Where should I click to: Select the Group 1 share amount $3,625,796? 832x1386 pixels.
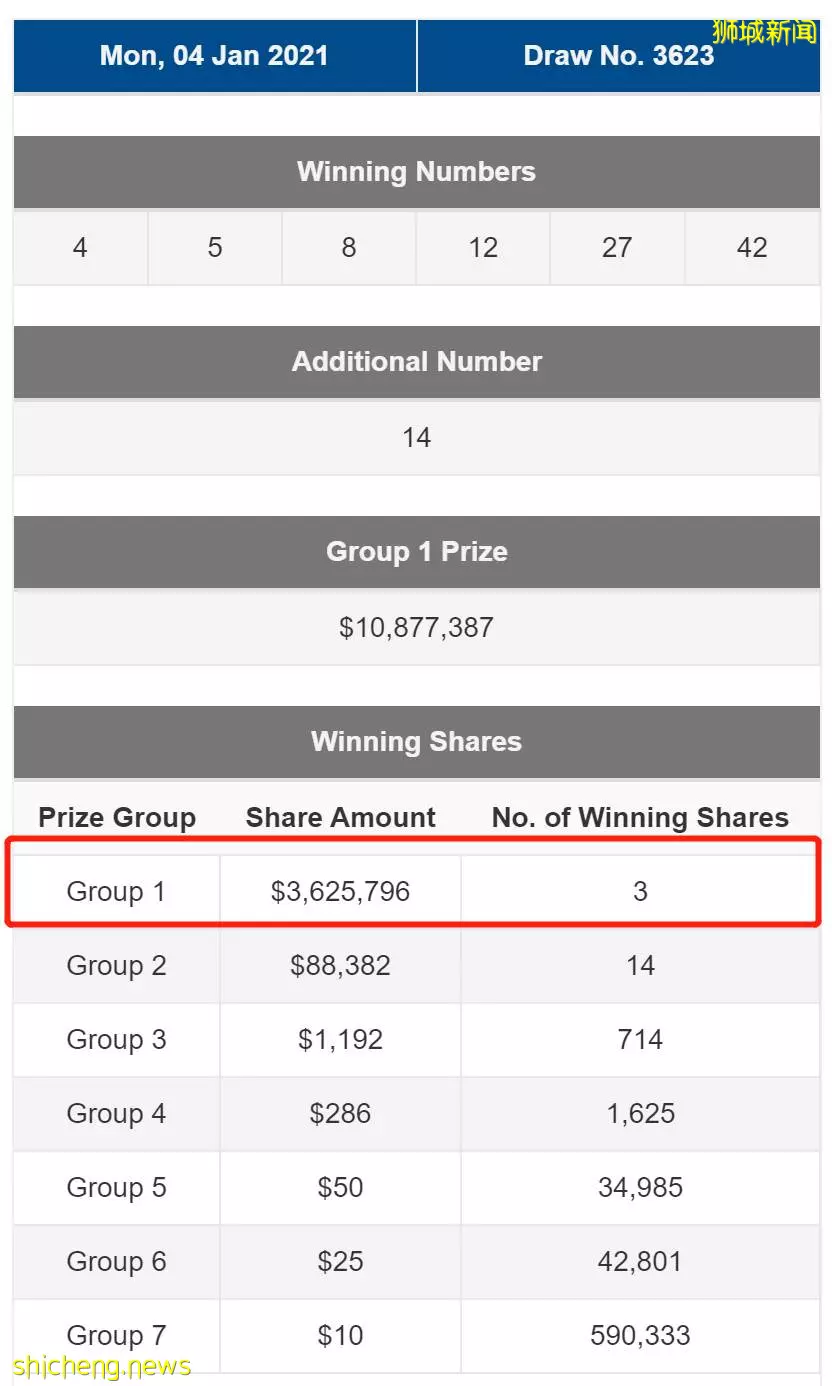pos(340,892)
